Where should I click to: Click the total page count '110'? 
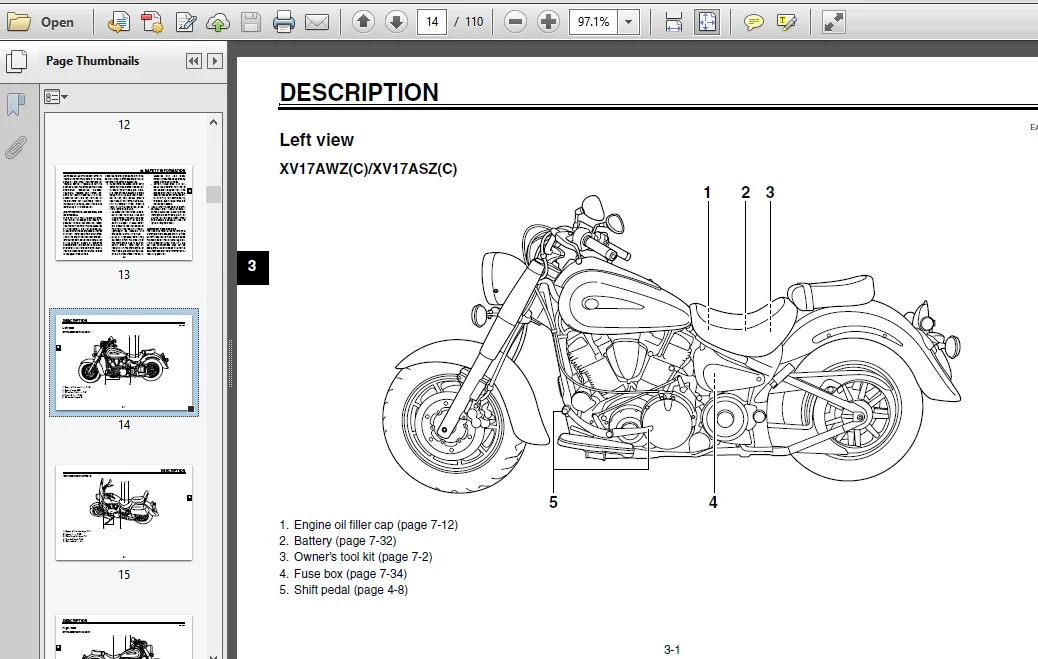pos(474,22)
